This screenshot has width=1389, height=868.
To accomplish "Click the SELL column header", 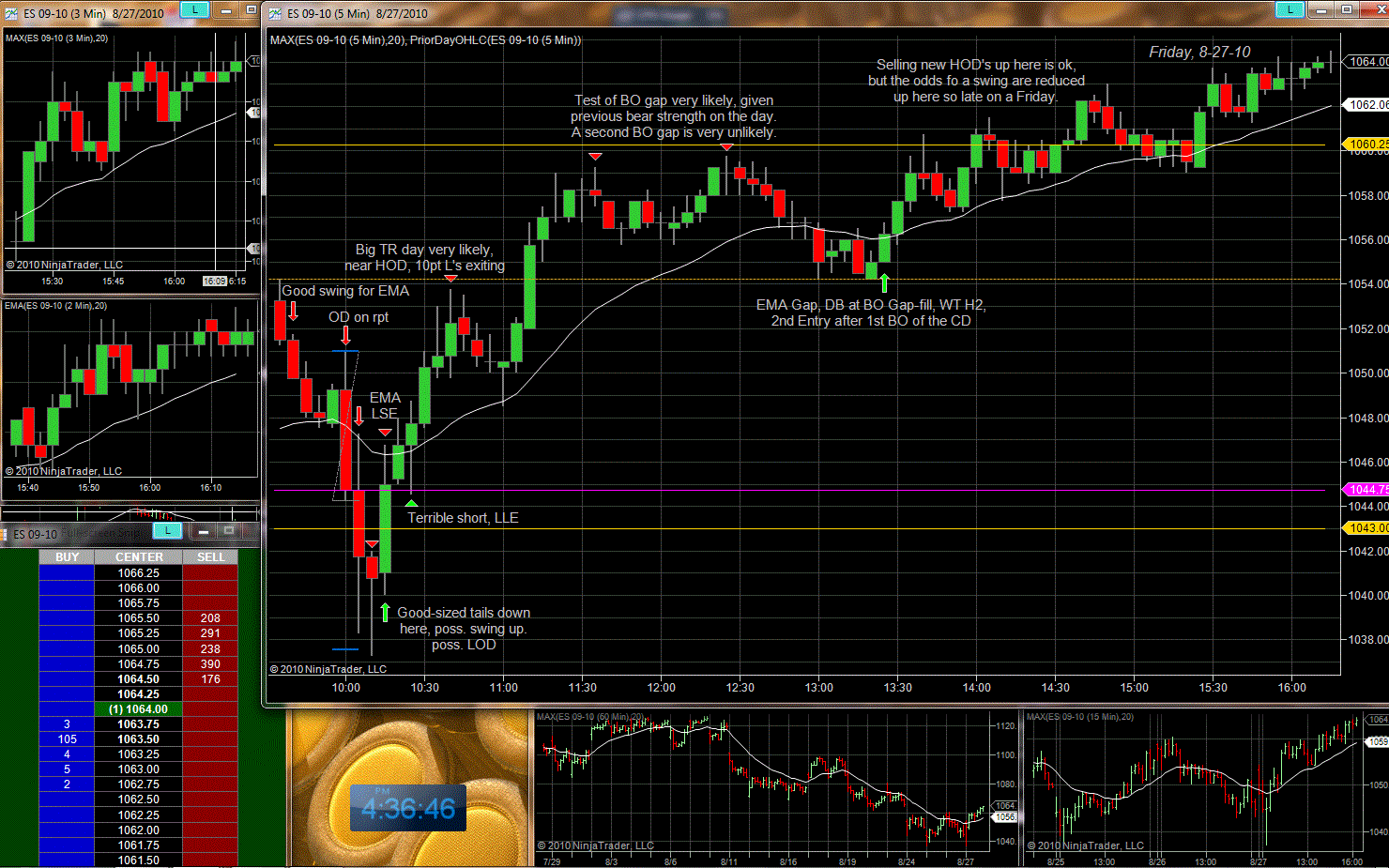I will coord(210,557).
